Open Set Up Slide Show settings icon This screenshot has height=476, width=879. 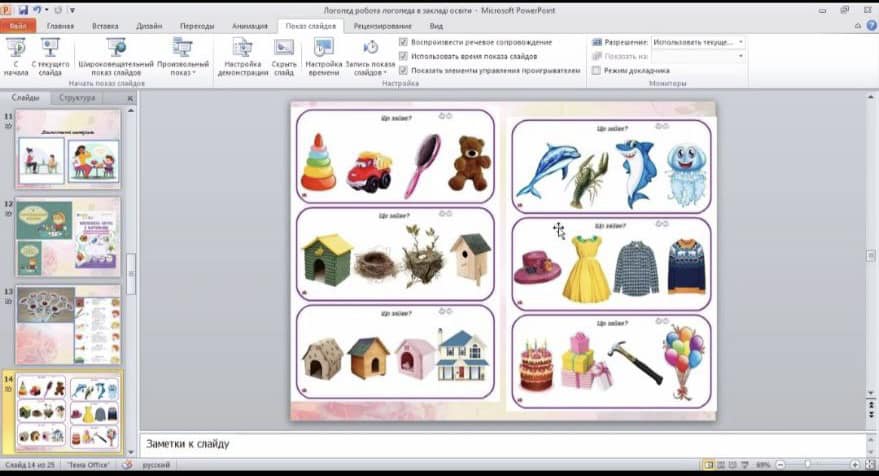point(242,50)
